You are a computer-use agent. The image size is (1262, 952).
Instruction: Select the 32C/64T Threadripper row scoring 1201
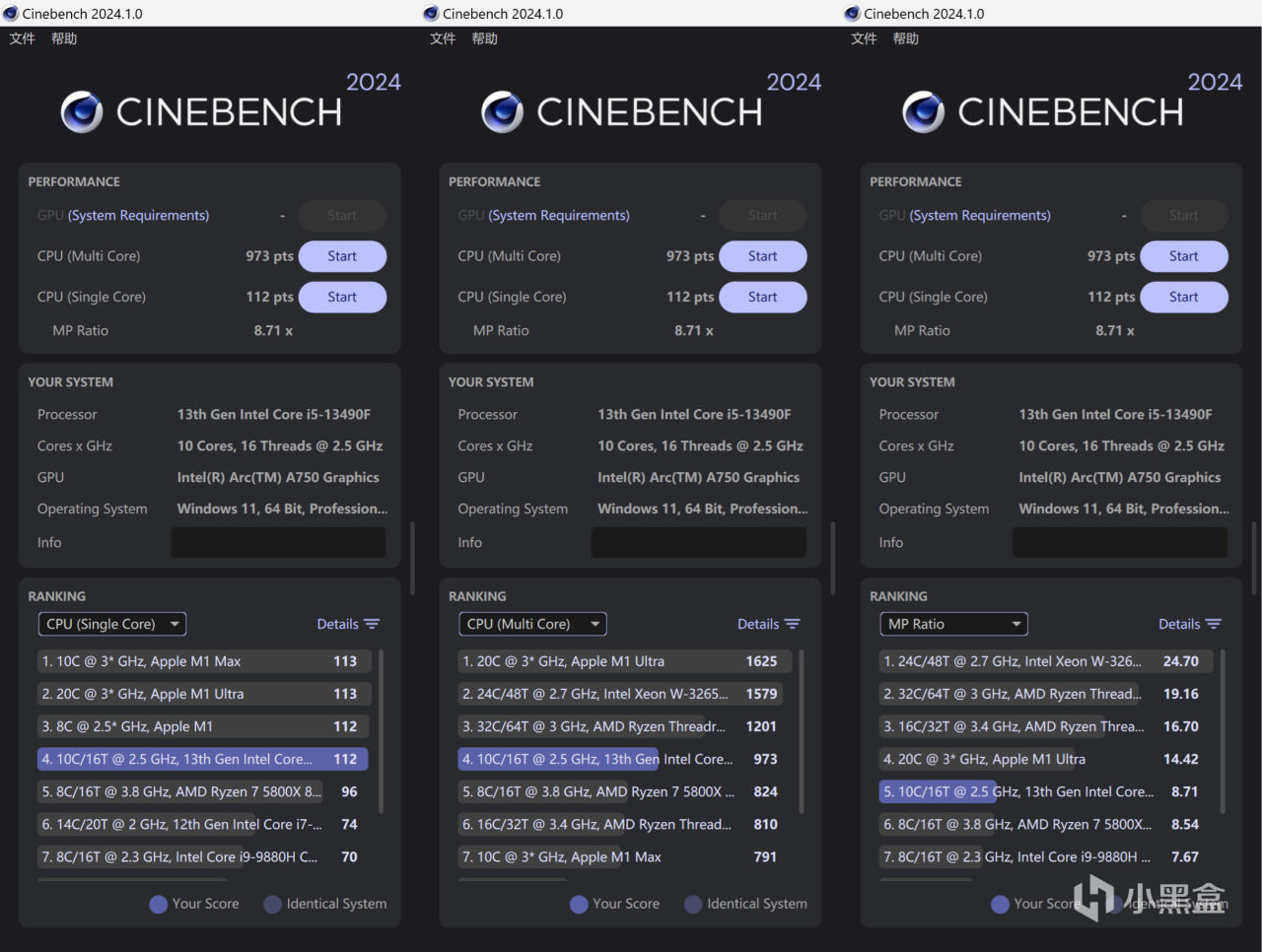(x=624, y=726)
